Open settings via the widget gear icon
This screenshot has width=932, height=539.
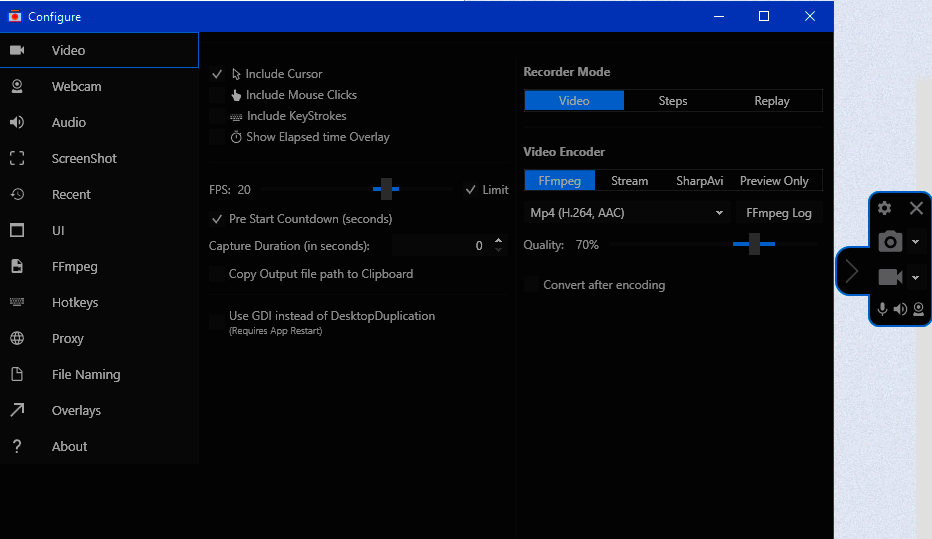[884, 208]
